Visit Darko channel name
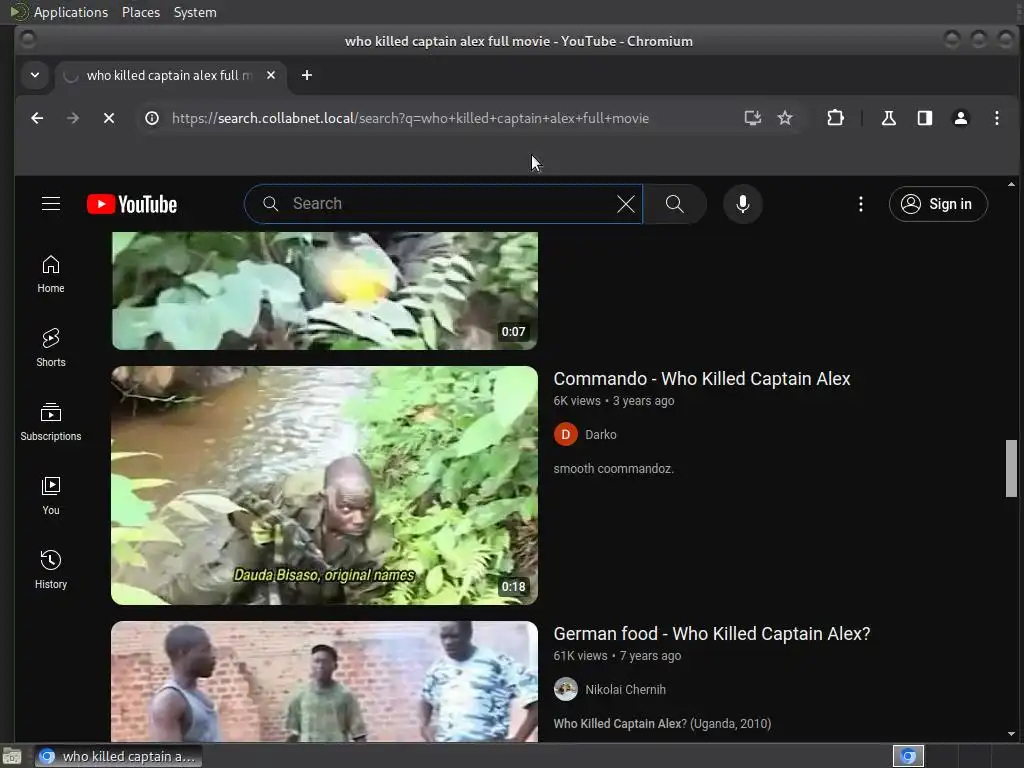1024x768 pixels. [x=600, y=434]
